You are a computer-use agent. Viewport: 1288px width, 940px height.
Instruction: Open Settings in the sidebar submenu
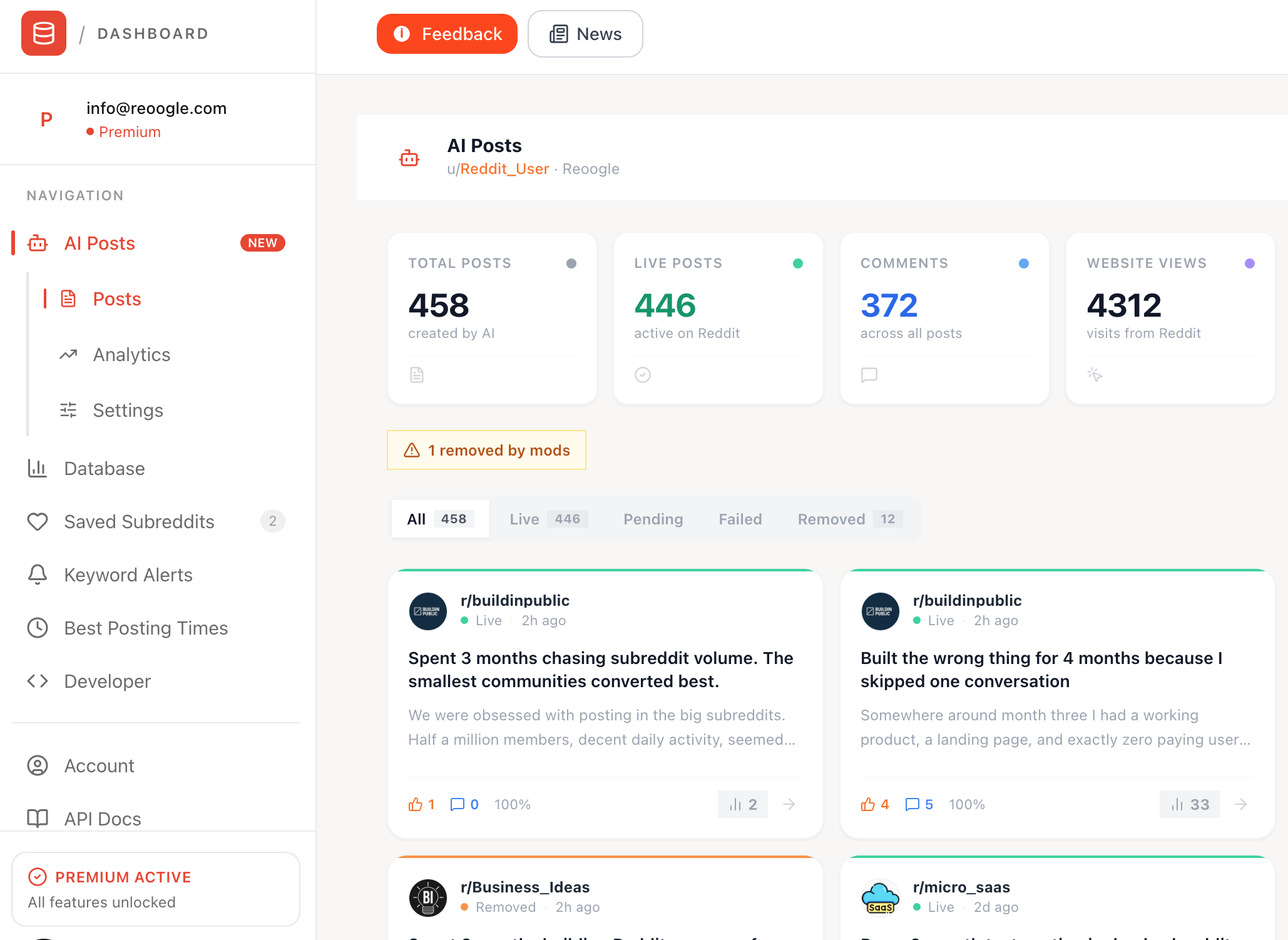[x=128, y=411]
